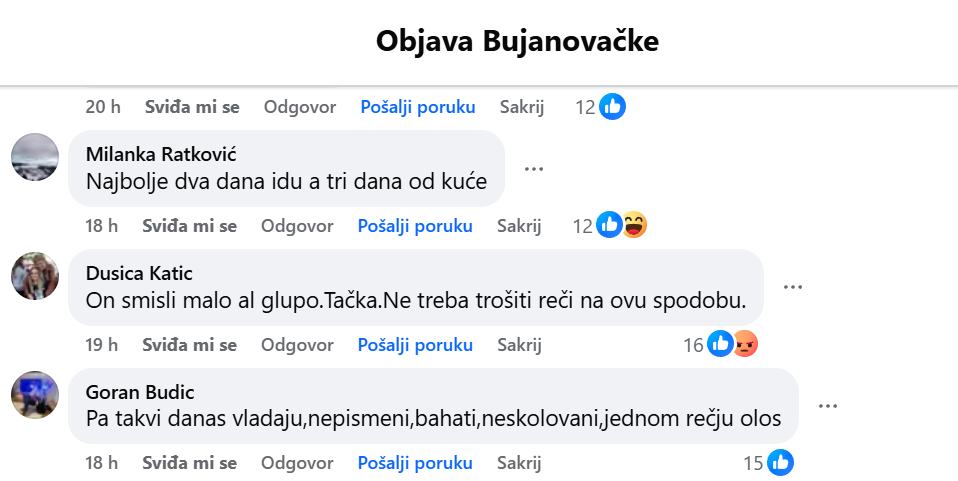Reply to Milanka Ratković's comment via 'Odgovor'

(297, 226)
